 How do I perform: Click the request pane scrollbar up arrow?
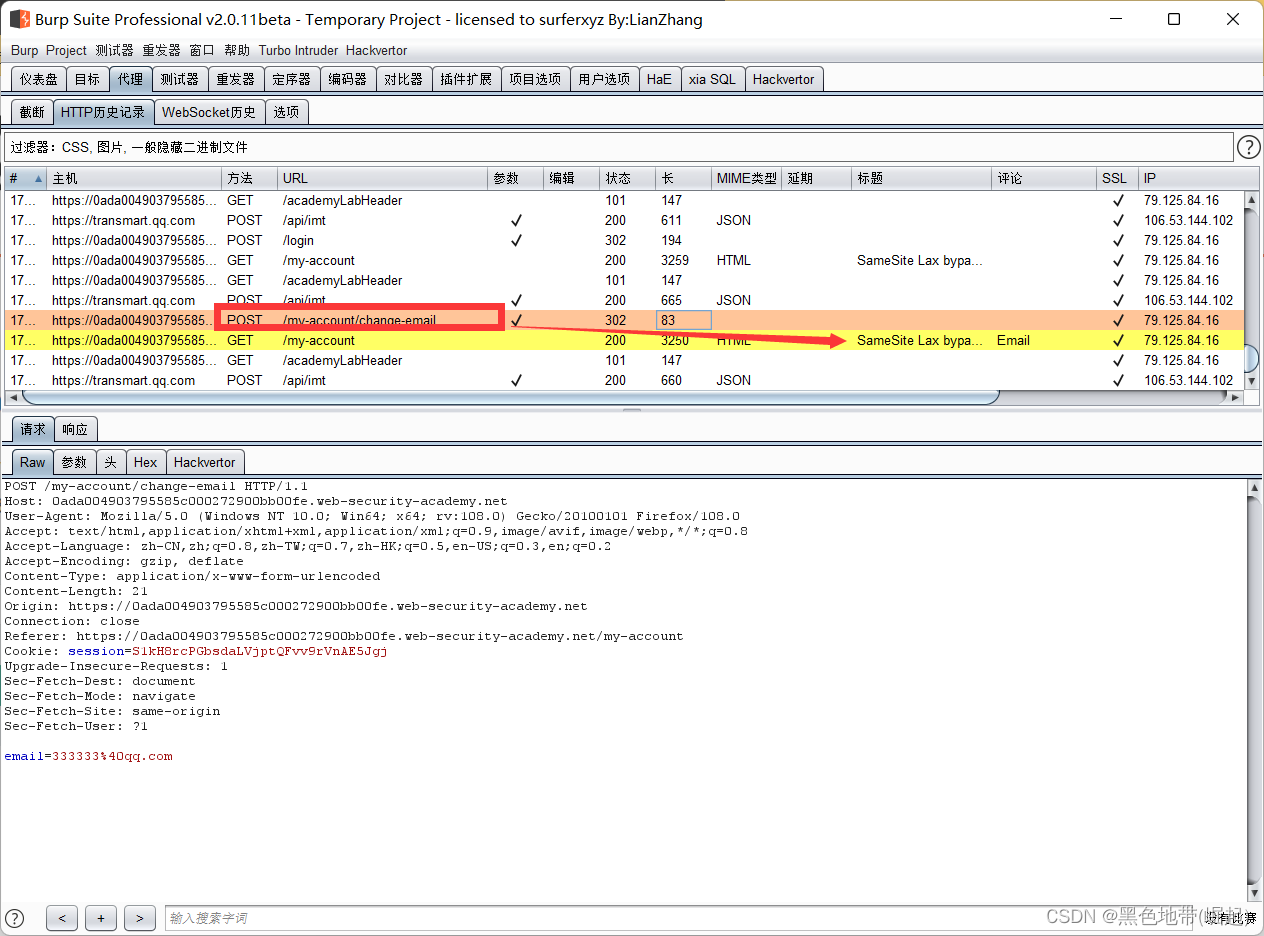coord(1254,487)
